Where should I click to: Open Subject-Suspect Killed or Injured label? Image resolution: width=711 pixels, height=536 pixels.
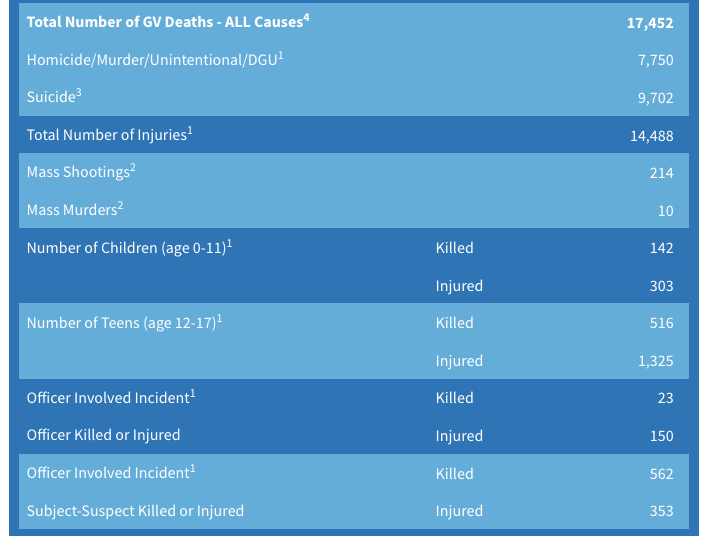[x=135, y=511]
